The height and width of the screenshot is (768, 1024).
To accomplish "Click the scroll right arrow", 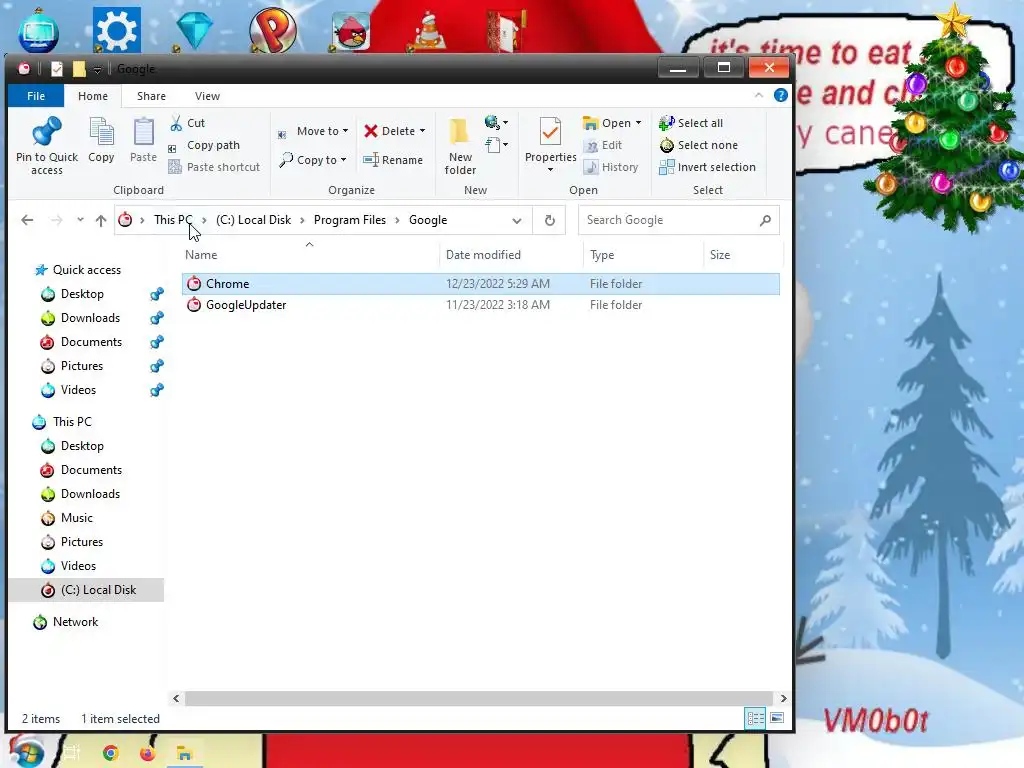I will click(x=783, y=698).
